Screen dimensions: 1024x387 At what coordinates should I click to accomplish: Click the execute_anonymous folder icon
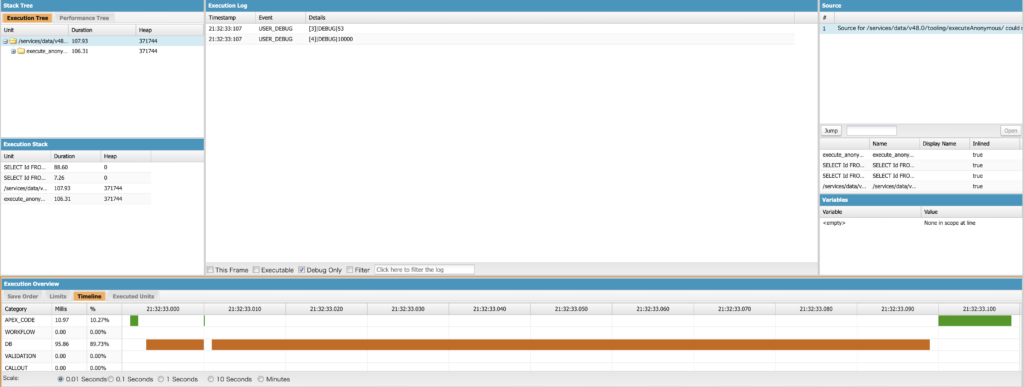(x=21, y=51)
